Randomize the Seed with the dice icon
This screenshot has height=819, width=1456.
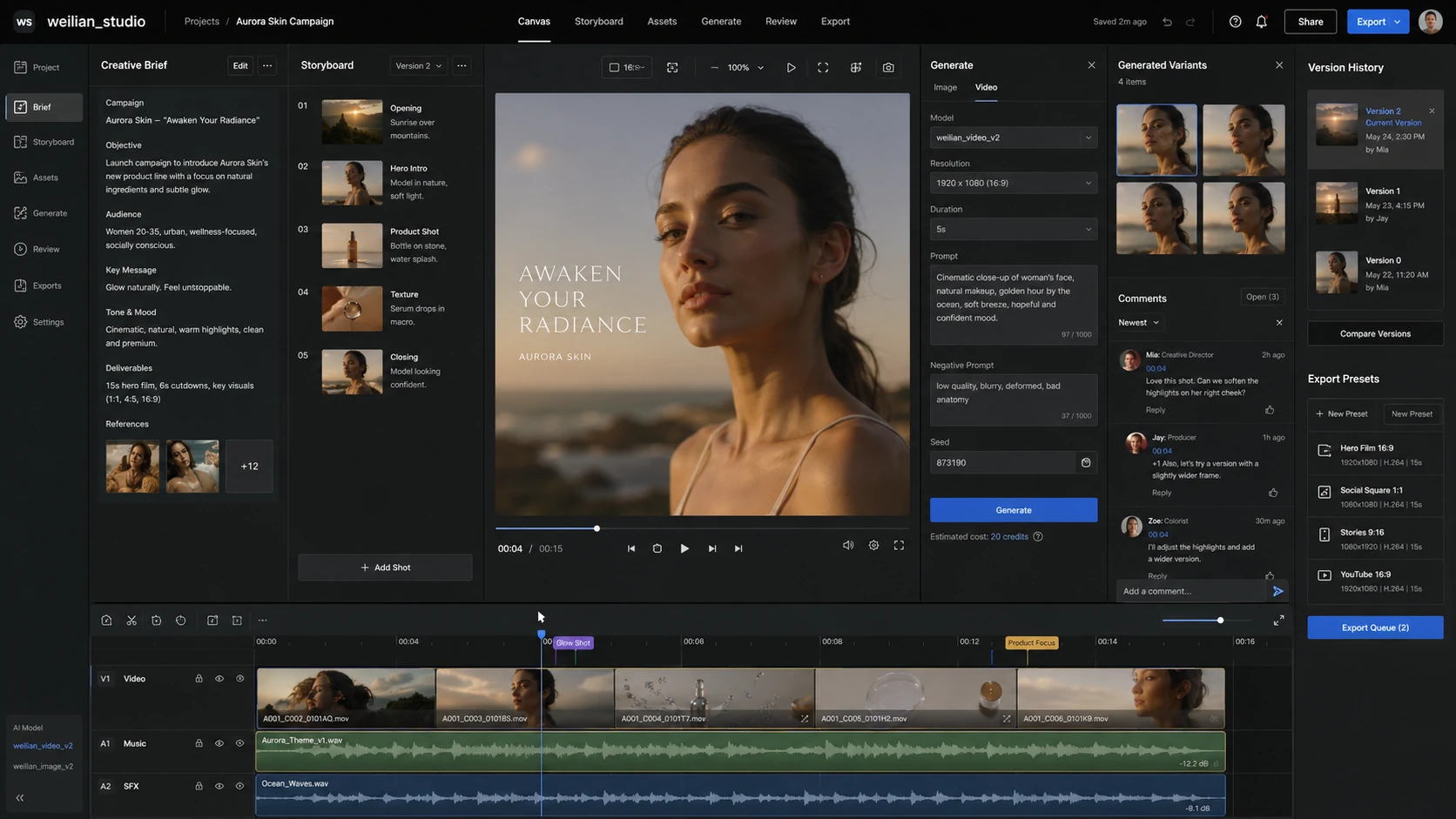point(1086,463)
